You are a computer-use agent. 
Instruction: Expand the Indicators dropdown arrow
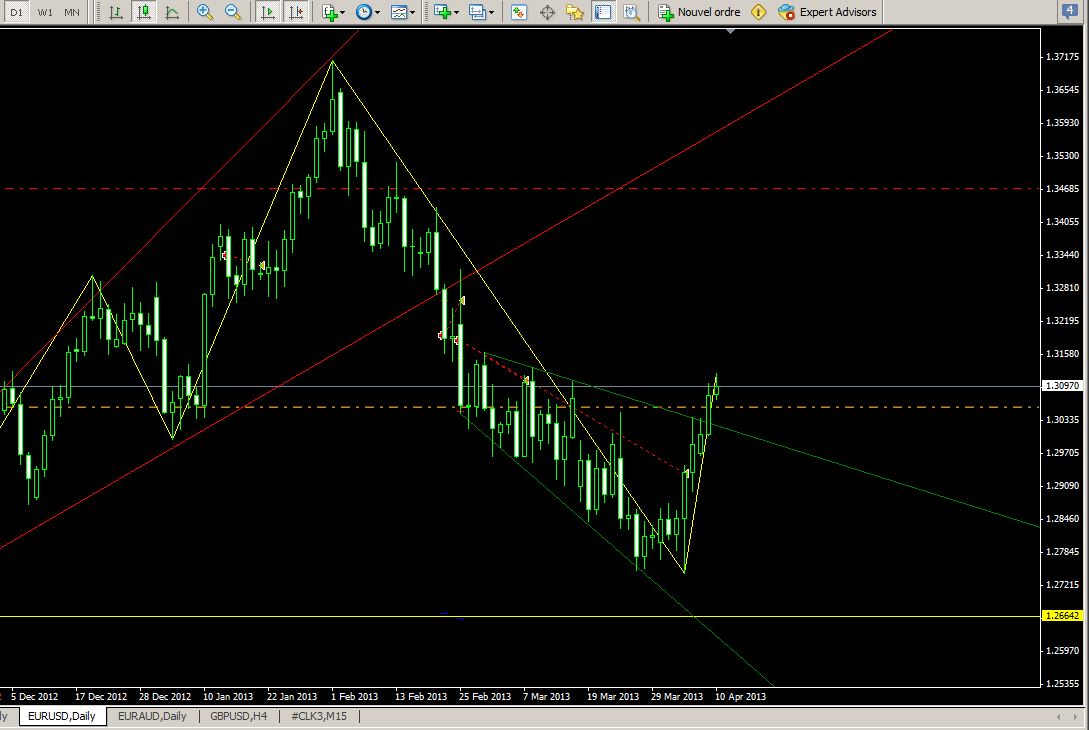tap(342, 13)
